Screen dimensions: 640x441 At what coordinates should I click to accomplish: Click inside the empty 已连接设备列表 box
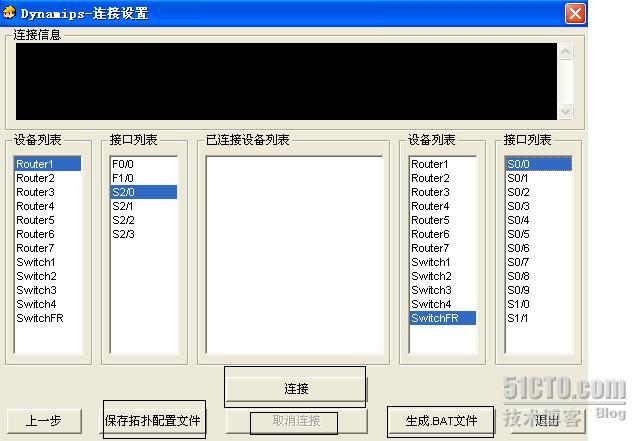point(294,254)
